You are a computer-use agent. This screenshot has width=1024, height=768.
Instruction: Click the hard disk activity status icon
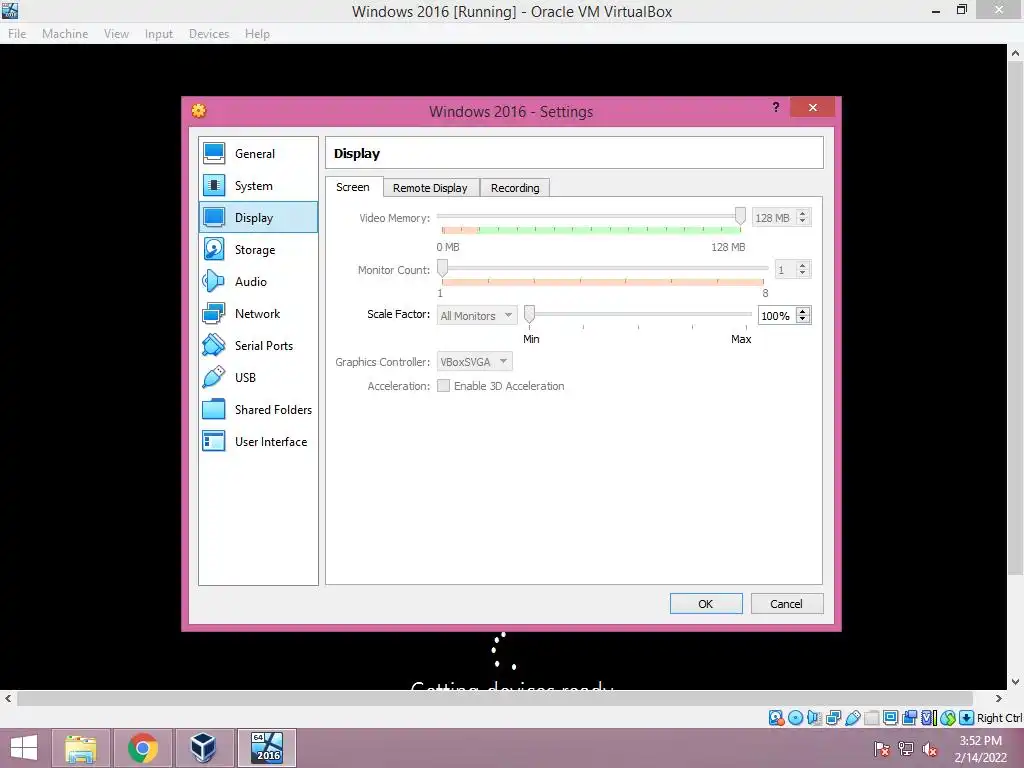tap(776, 718)
